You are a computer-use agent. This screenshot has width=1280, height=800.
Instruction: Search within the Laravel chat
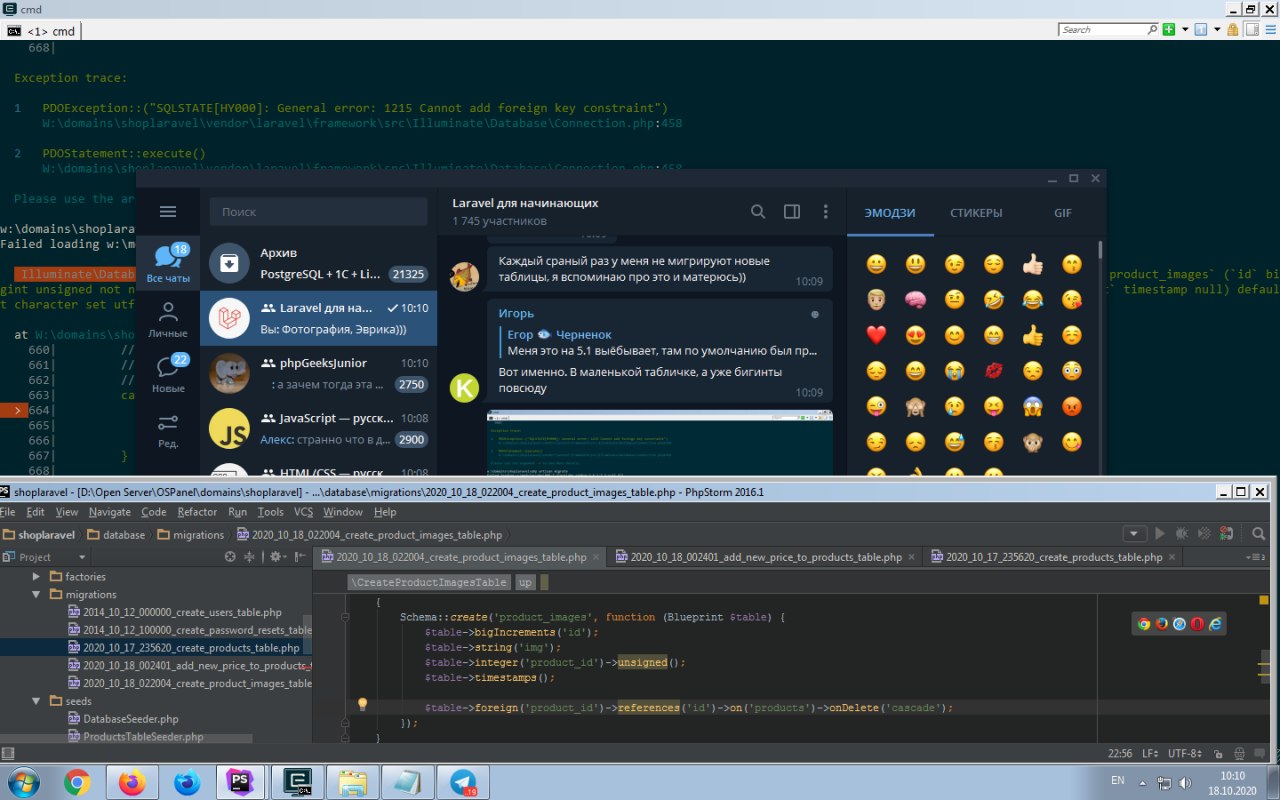point(758,211)
